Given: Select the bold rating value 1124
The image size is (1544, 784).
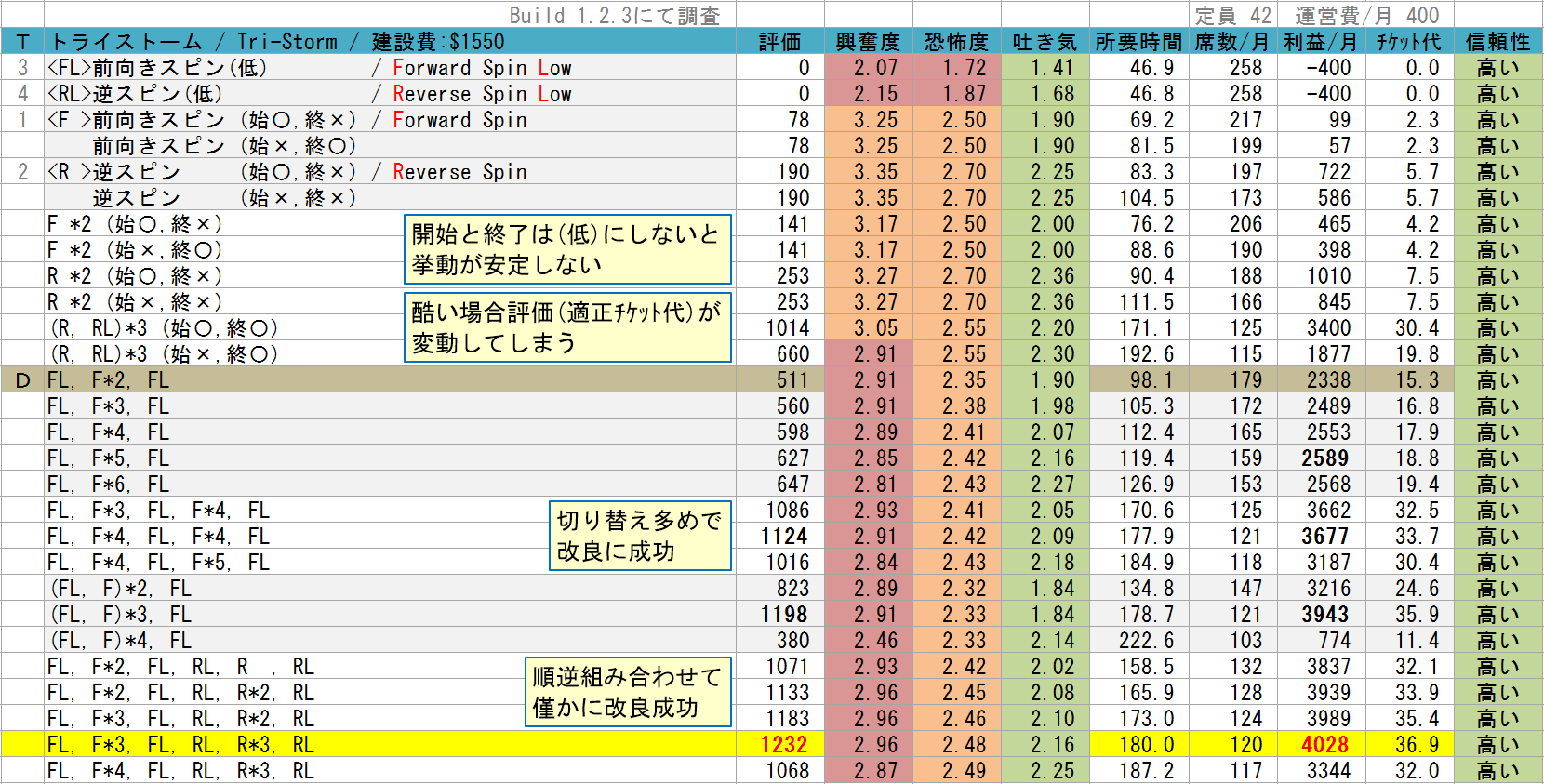Looking at the screenshot, I should [x=784, y=537].
